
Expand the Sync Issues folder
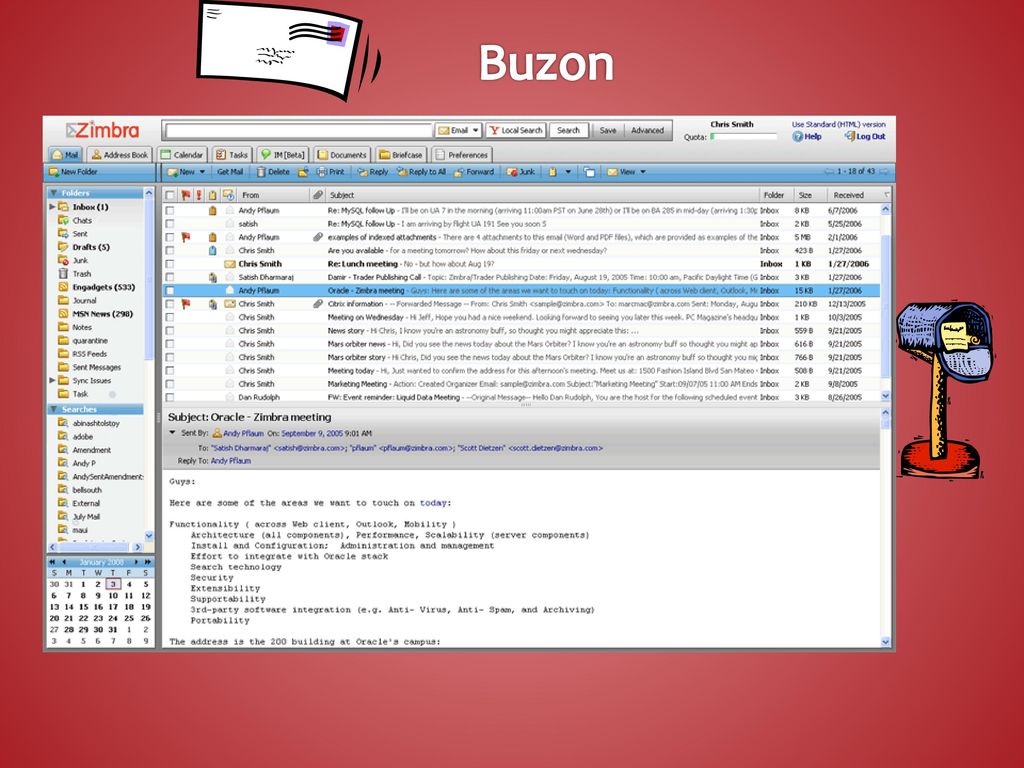click(52, 380)
